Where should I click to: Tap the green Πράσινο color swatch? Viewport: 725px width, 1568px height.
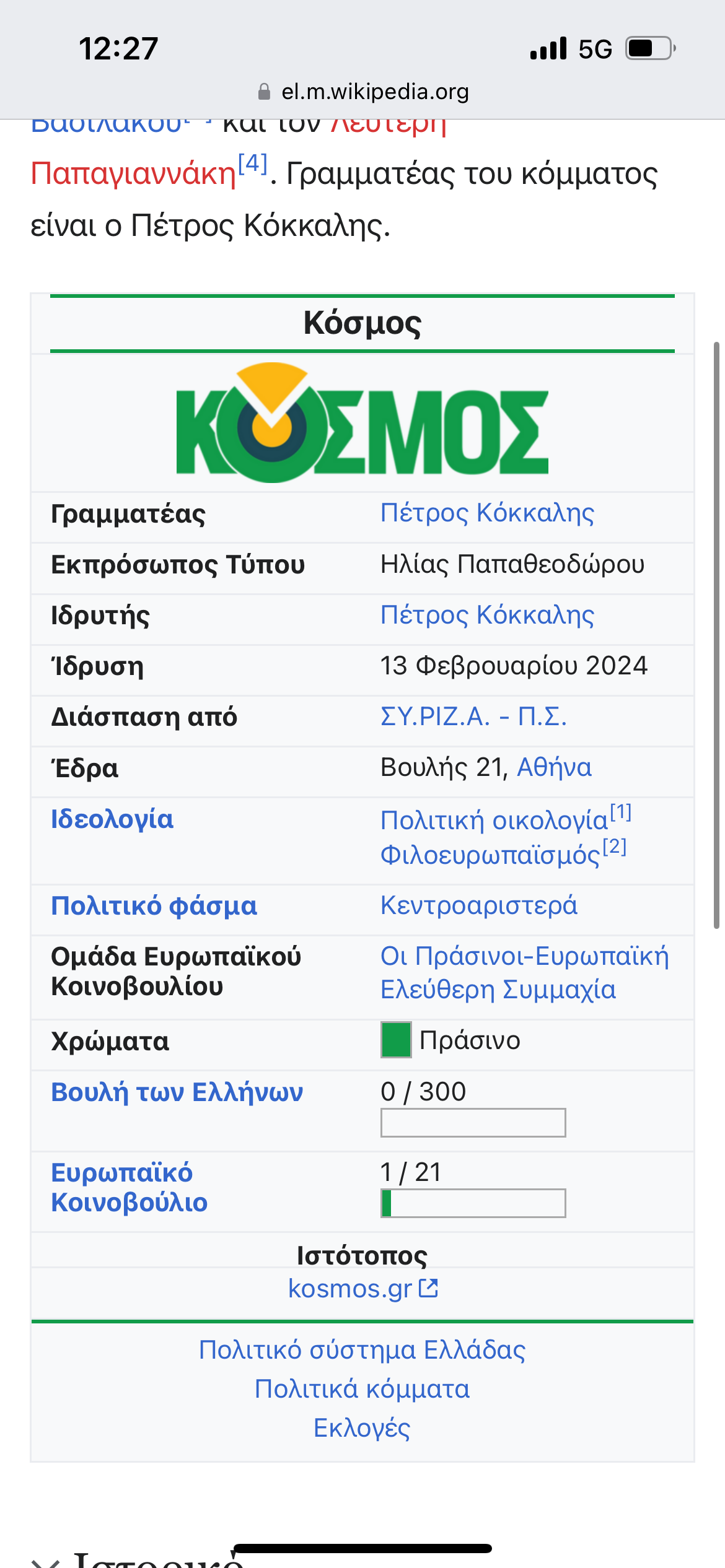pyautogui.click(x=396, y=1040)
